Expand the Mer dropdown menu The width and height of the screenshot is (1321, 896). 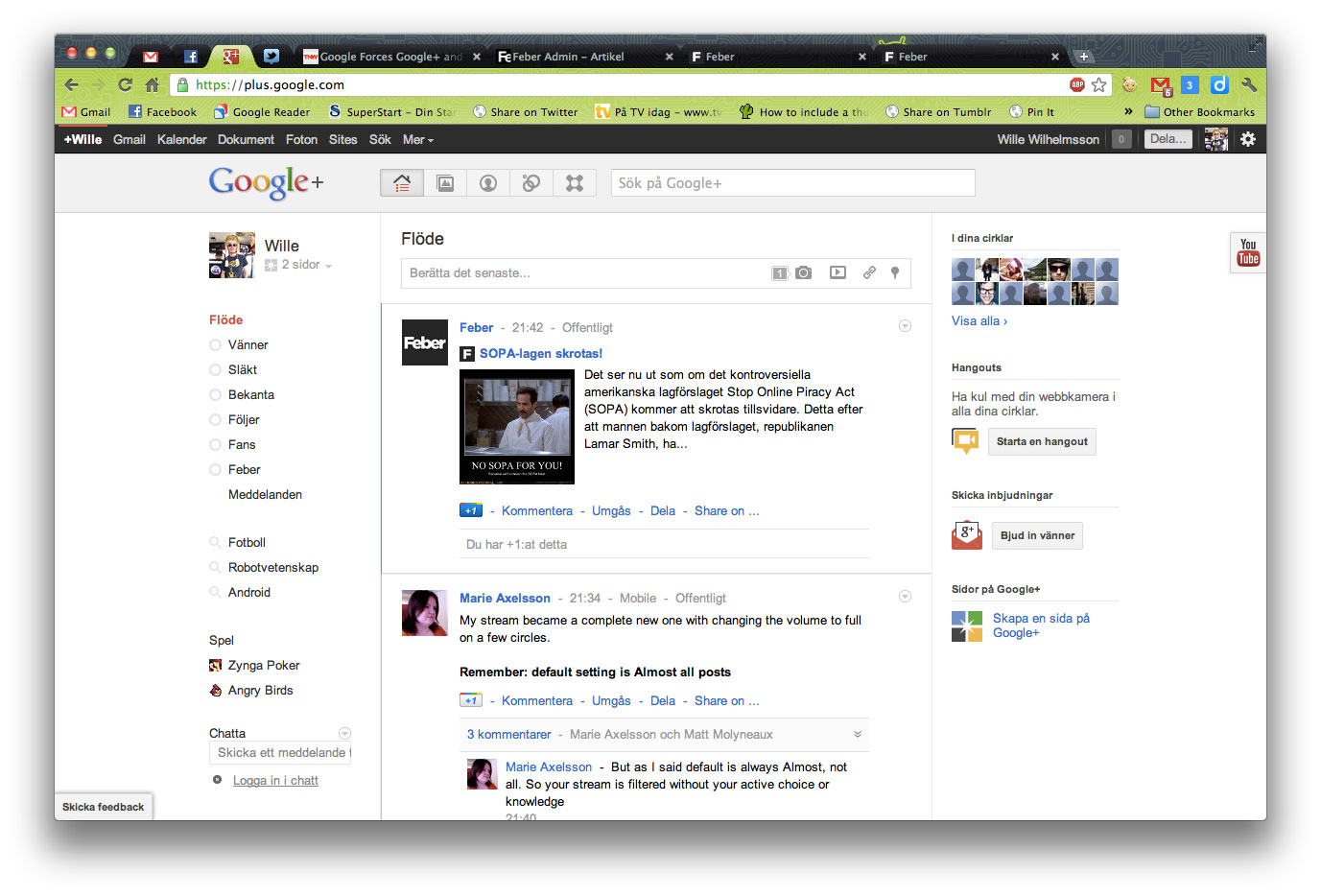tap(418, 139)
